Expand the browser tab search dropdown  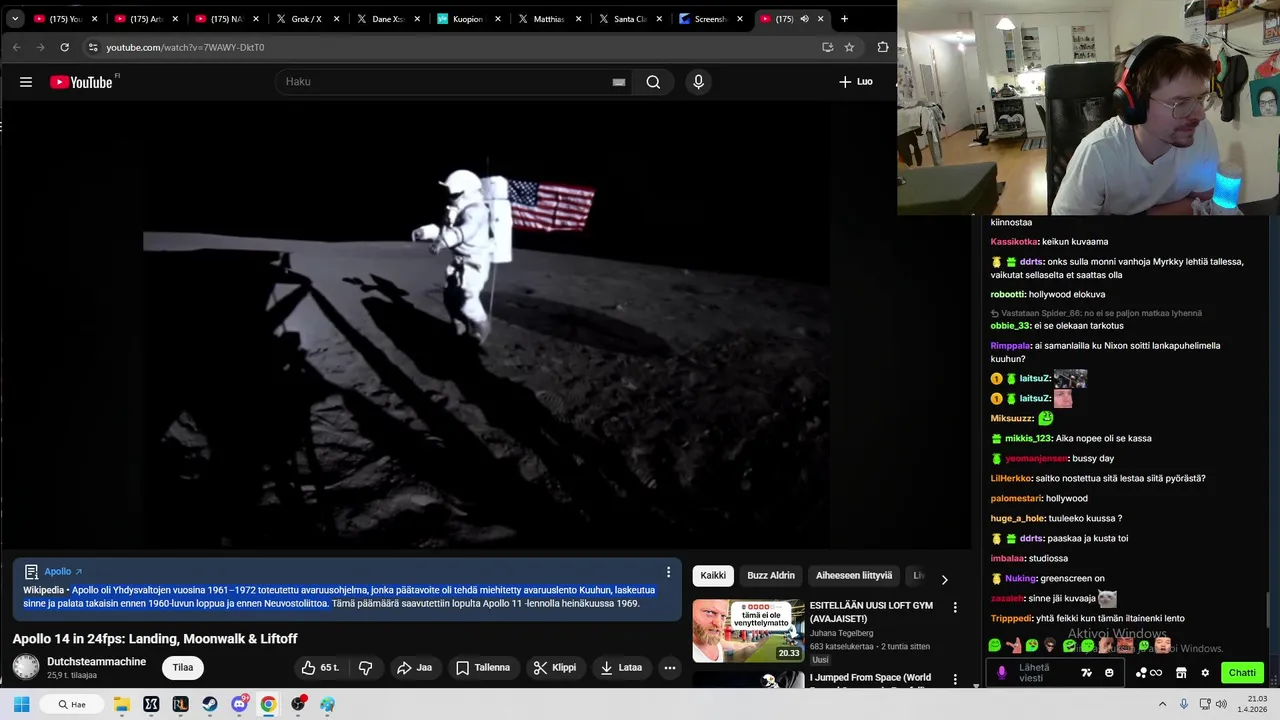[15, 19]
